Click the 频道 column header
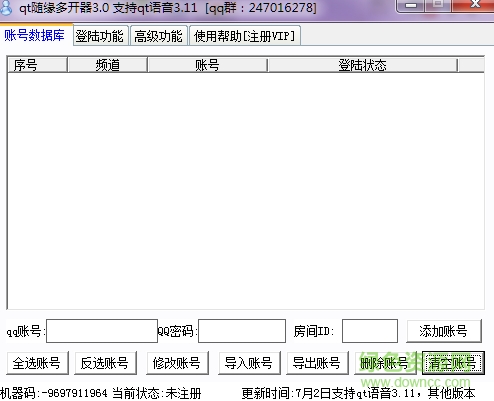494x401 pixels. pos(107,65)
